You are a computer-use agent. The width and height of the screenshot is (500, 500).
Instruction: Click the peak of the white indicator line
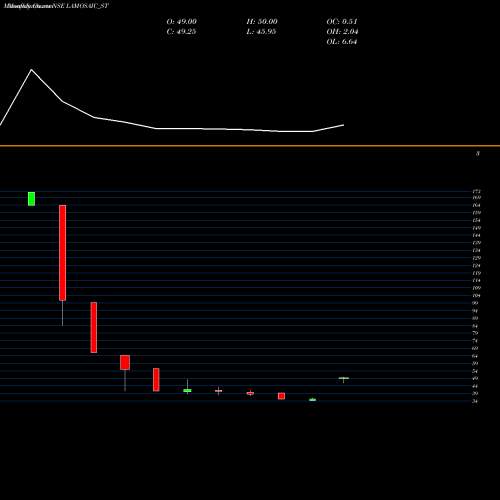click(32, 70)
